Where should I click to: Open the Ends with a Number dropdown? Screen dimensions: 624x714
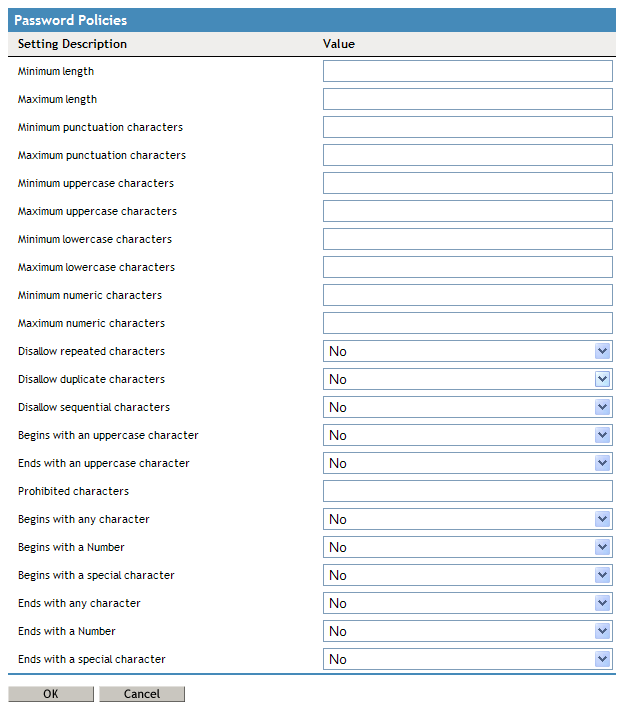pos(467,631)
